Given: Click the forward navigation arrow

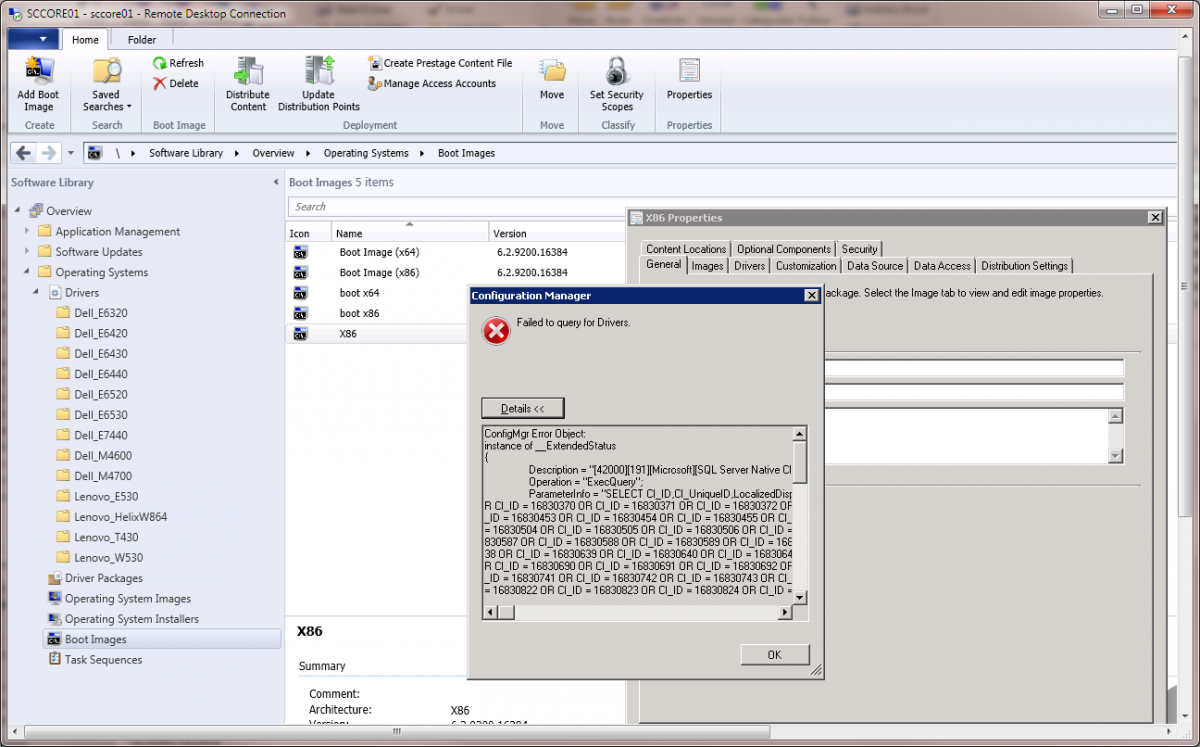Looking at the screenshot, I should pyautogui.click(x=47, y=153).
